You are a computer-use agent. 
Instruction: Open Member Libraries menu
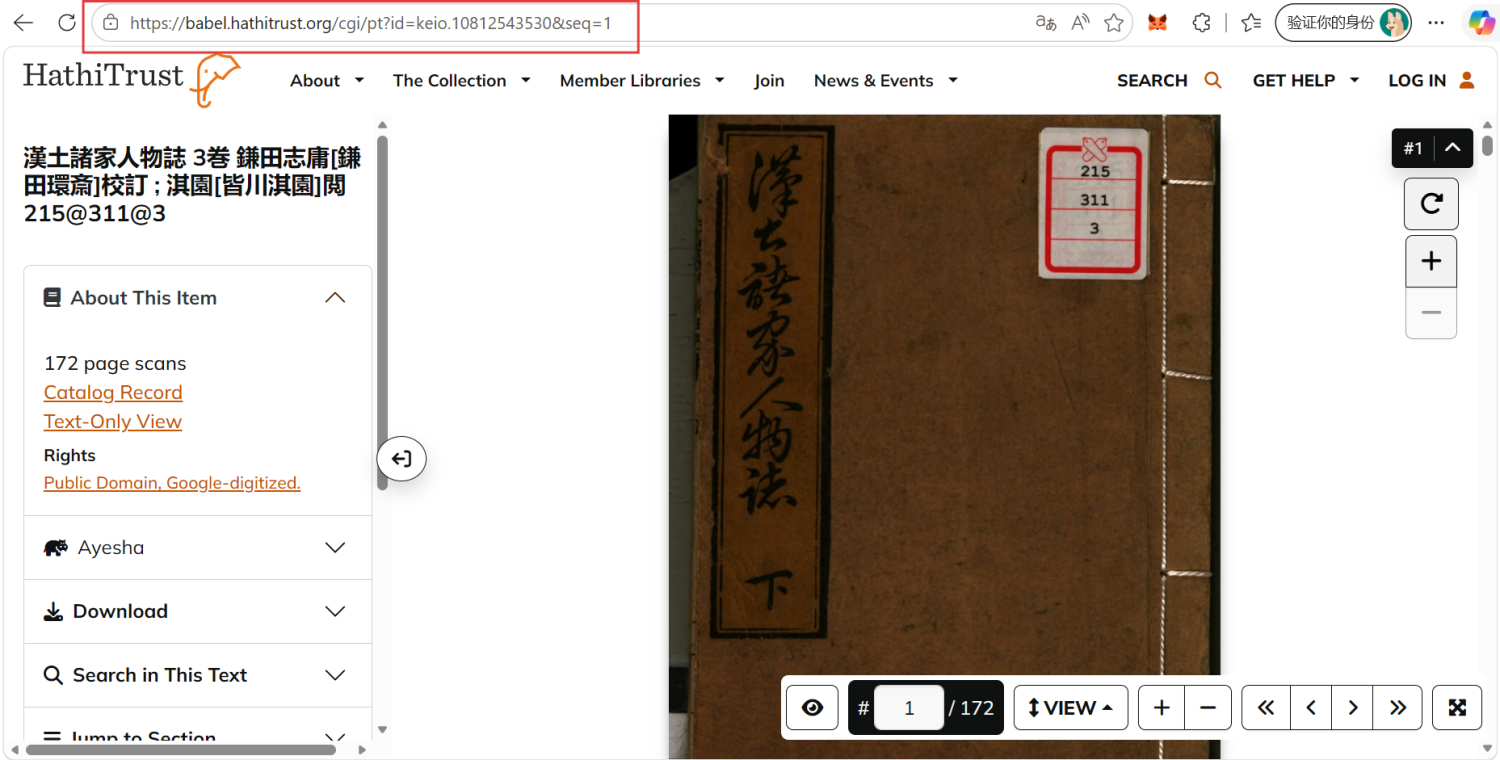coord(643,81)
